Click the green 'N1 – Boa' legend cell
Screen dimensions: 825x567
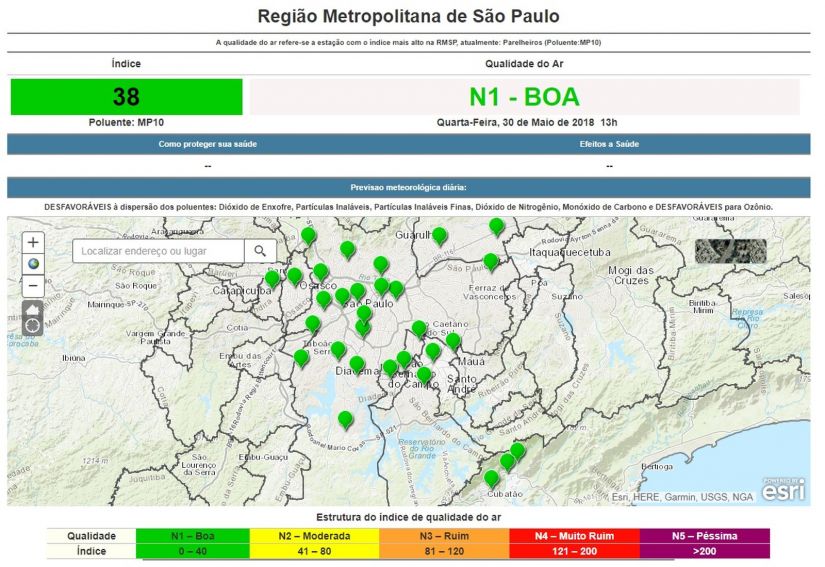(x=193, y=536)
